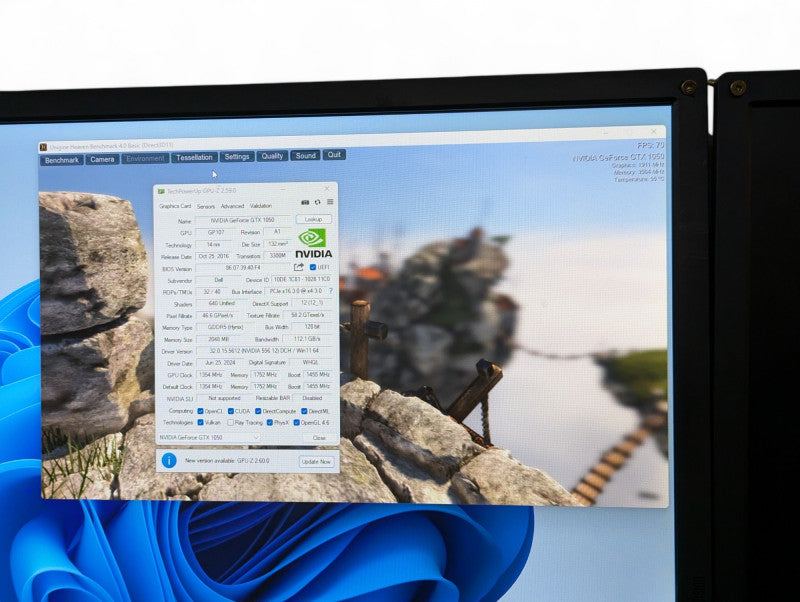Open the GPU-Z hamburger menu

click(330, 202)
